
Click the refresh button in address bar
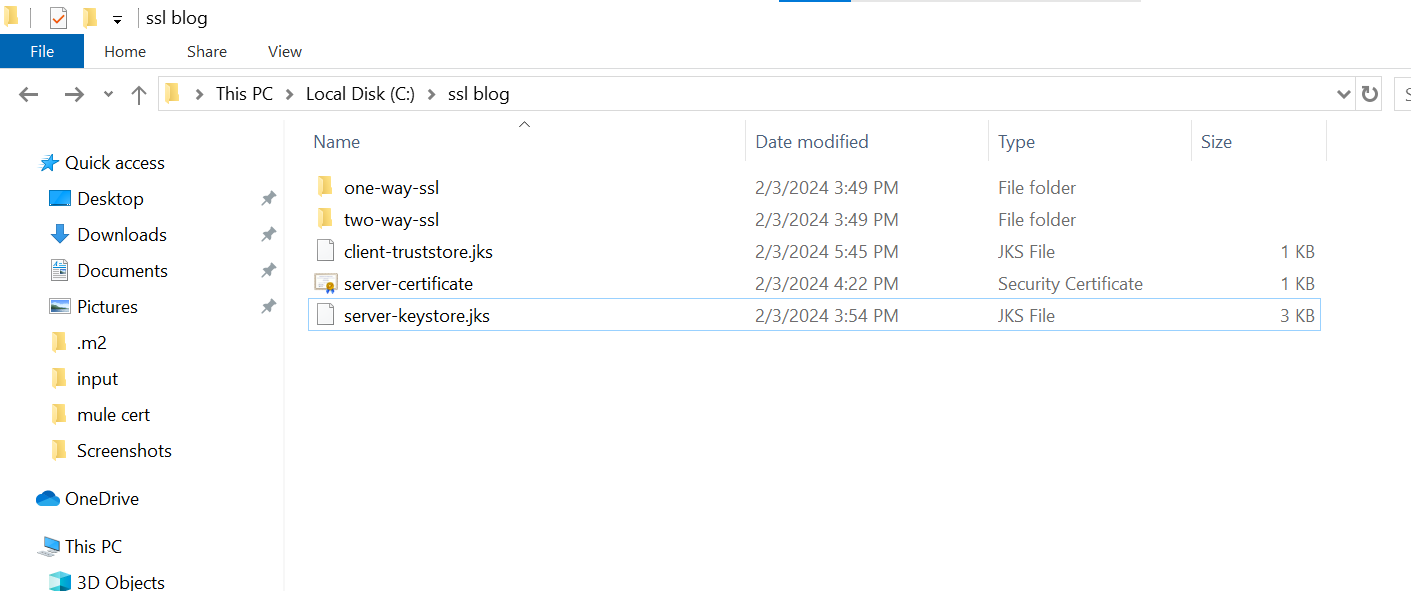click(1370, 94)
